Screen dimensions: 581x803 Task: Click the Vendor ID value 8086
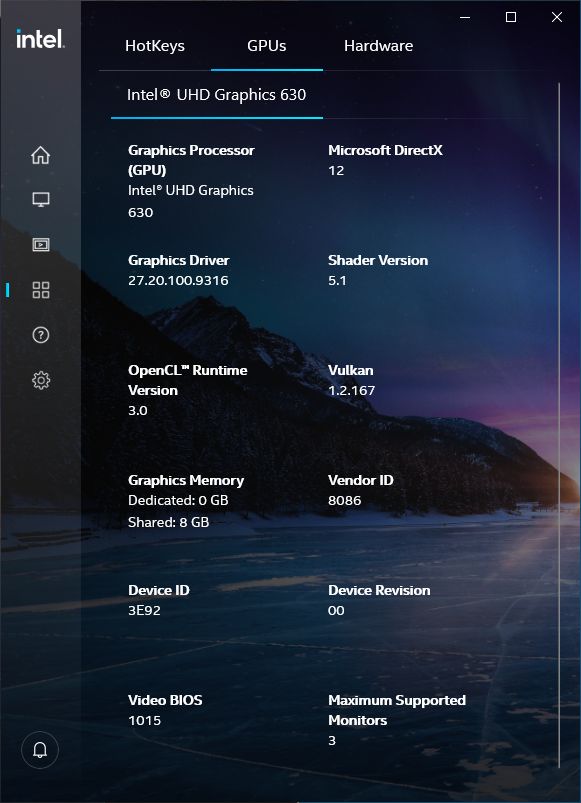point(344,501)
